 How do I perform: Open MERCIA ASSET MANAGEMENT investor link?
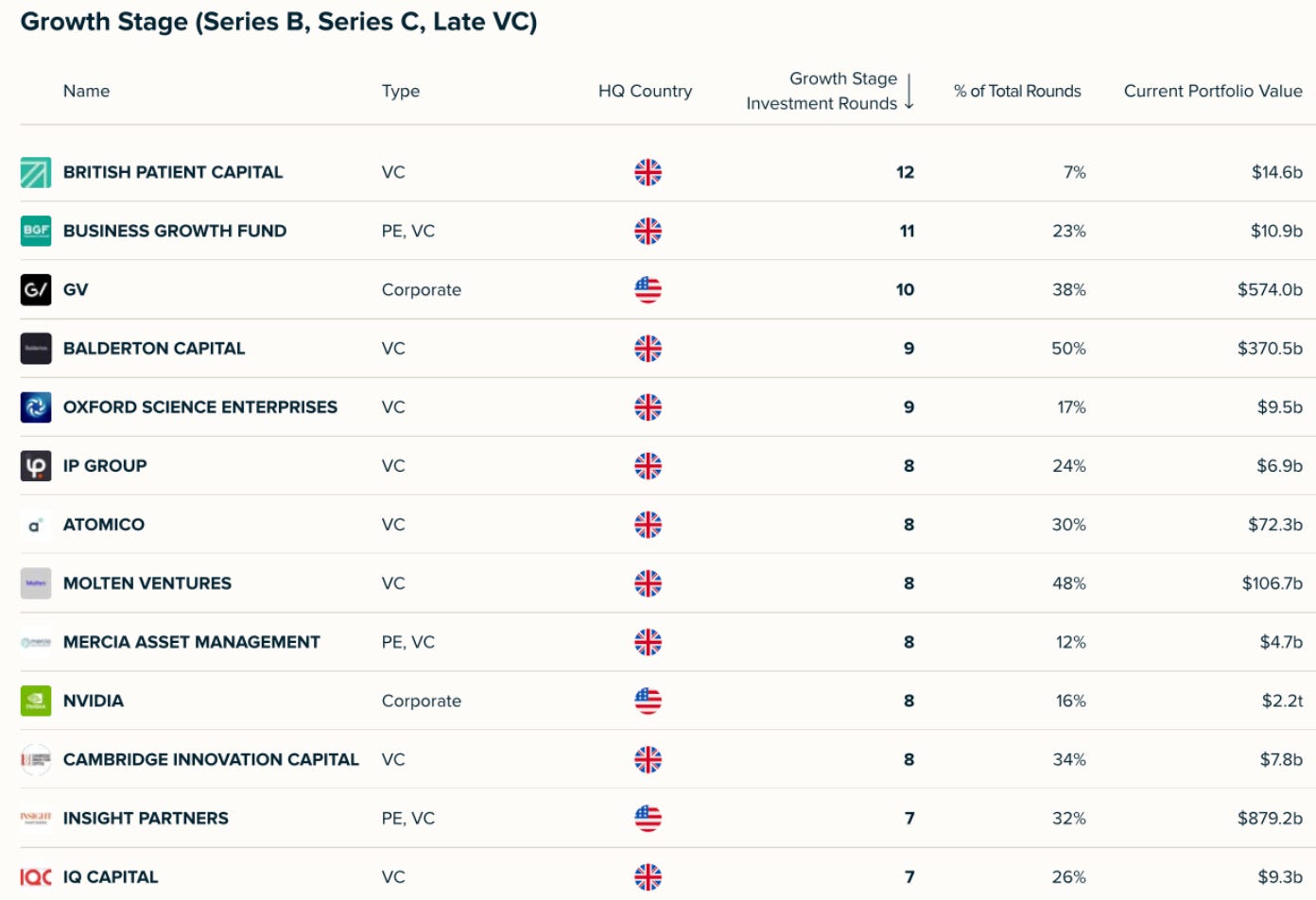click(x=192, y=642)
